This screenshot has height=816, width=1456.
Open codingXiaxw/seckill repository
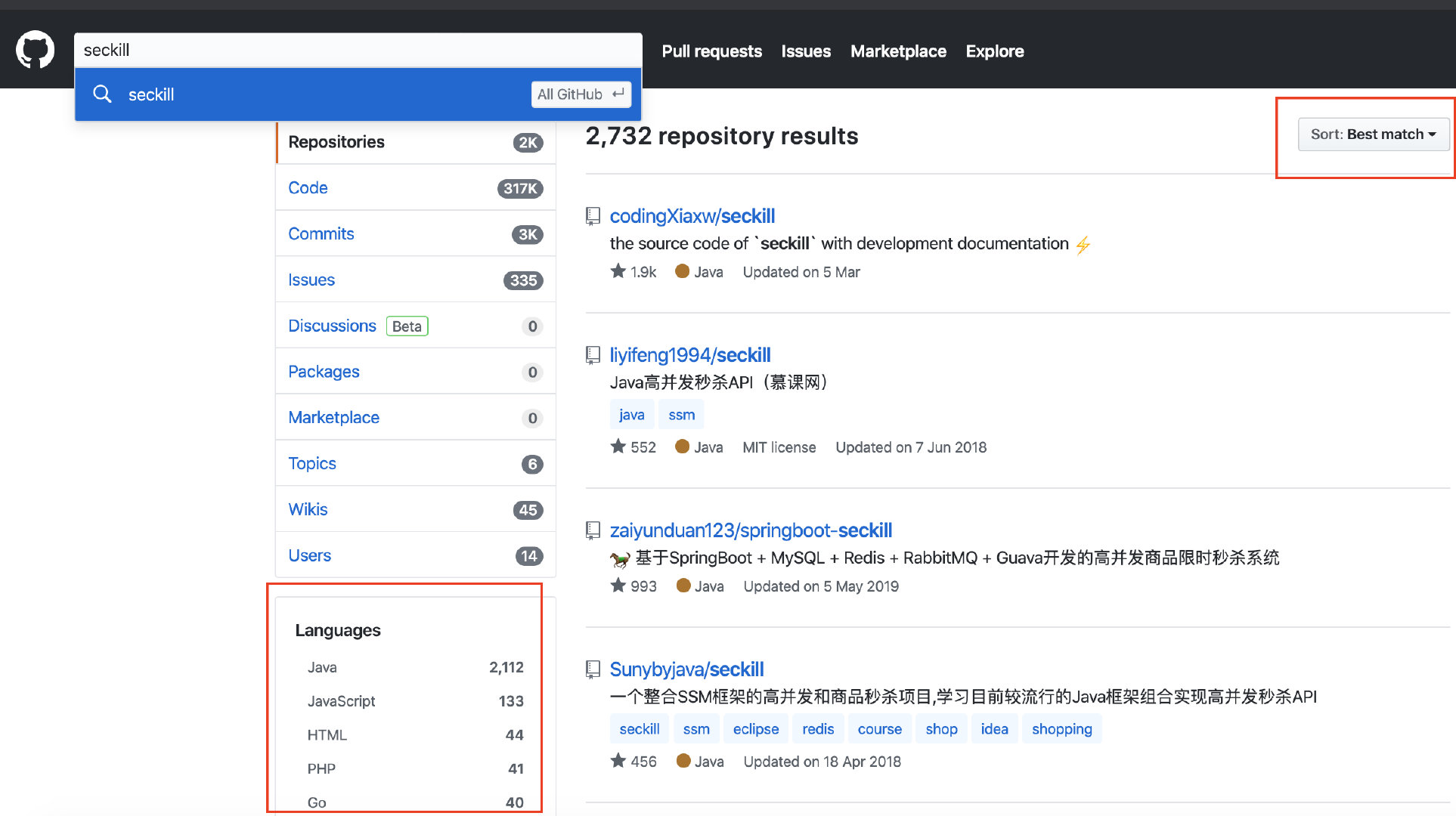coord(692,216)
